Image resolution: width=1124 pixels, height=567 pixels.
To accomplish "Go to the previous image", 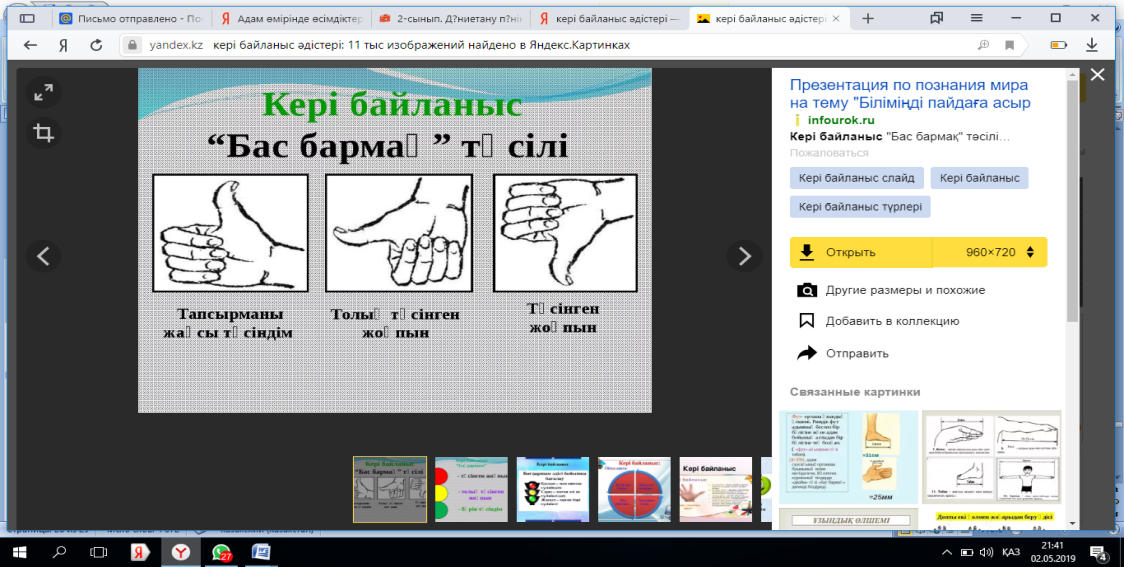I will pyautogui.click(x=44, y=256).
